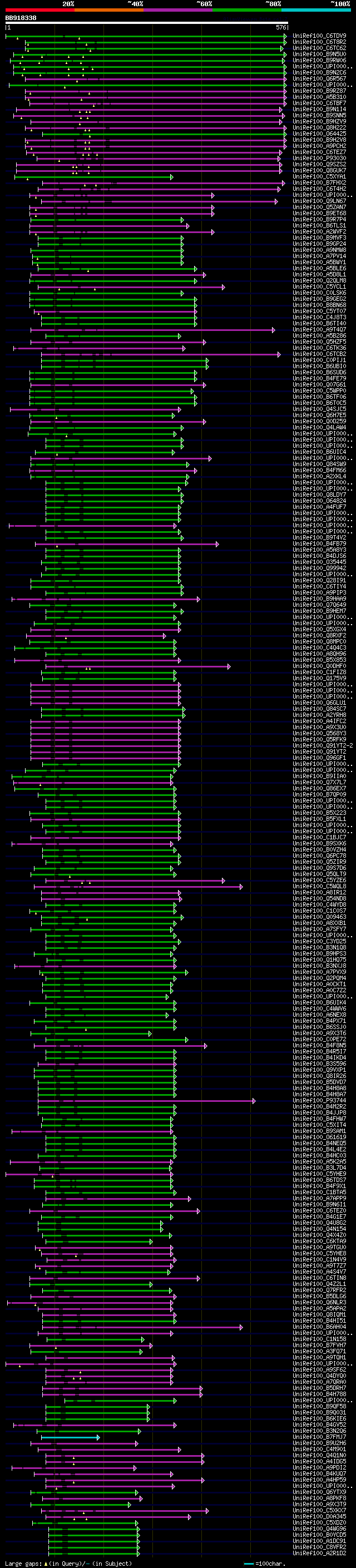Open hit UniRef100_Q9VXP1
This screenshot has width=356, height=1568.
click(319, 1070)
